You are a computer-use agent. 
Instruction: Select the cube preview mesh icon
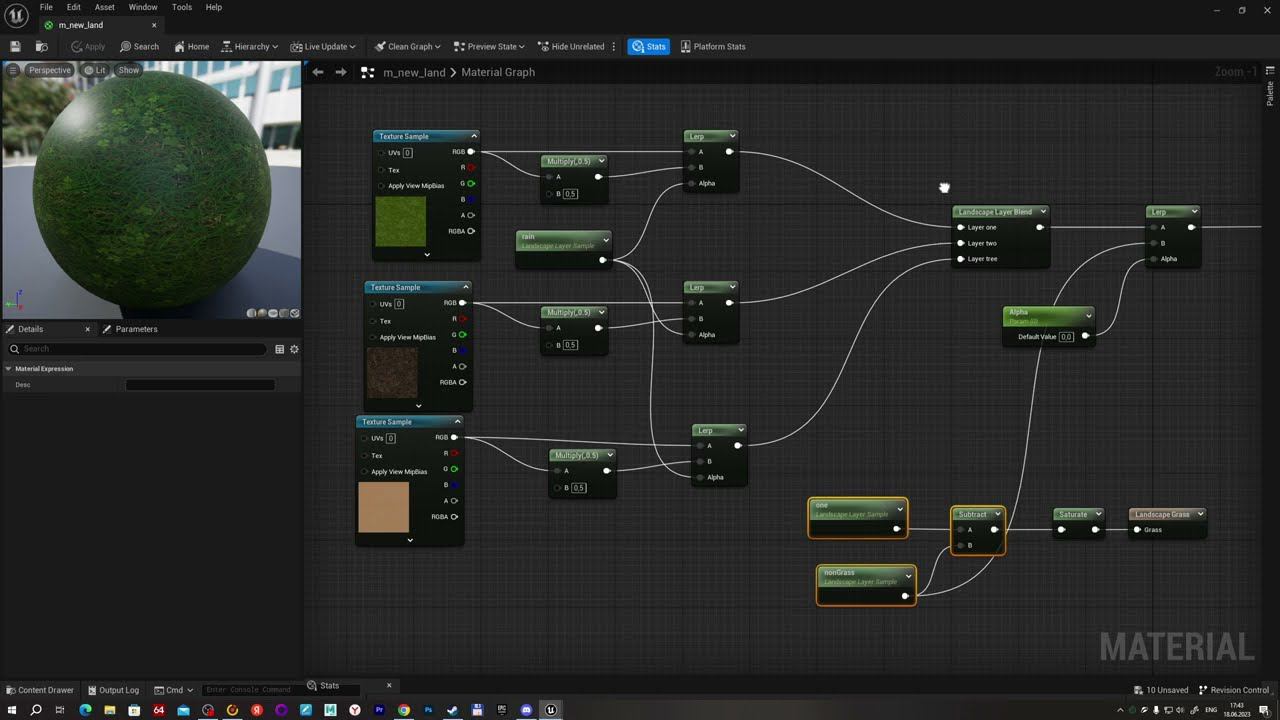tap(284, 313)
